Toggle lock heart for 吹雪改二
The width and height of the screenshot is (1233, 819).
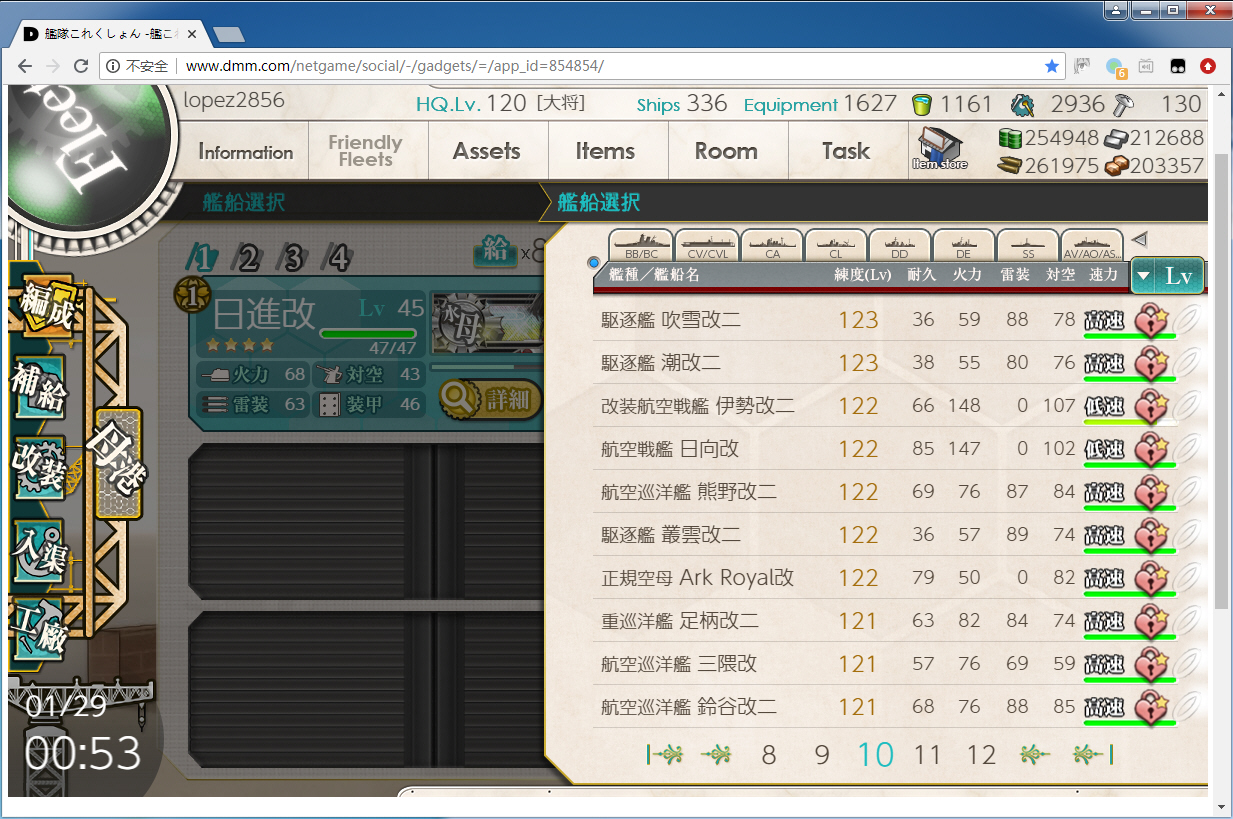(x=1153, y=321)
